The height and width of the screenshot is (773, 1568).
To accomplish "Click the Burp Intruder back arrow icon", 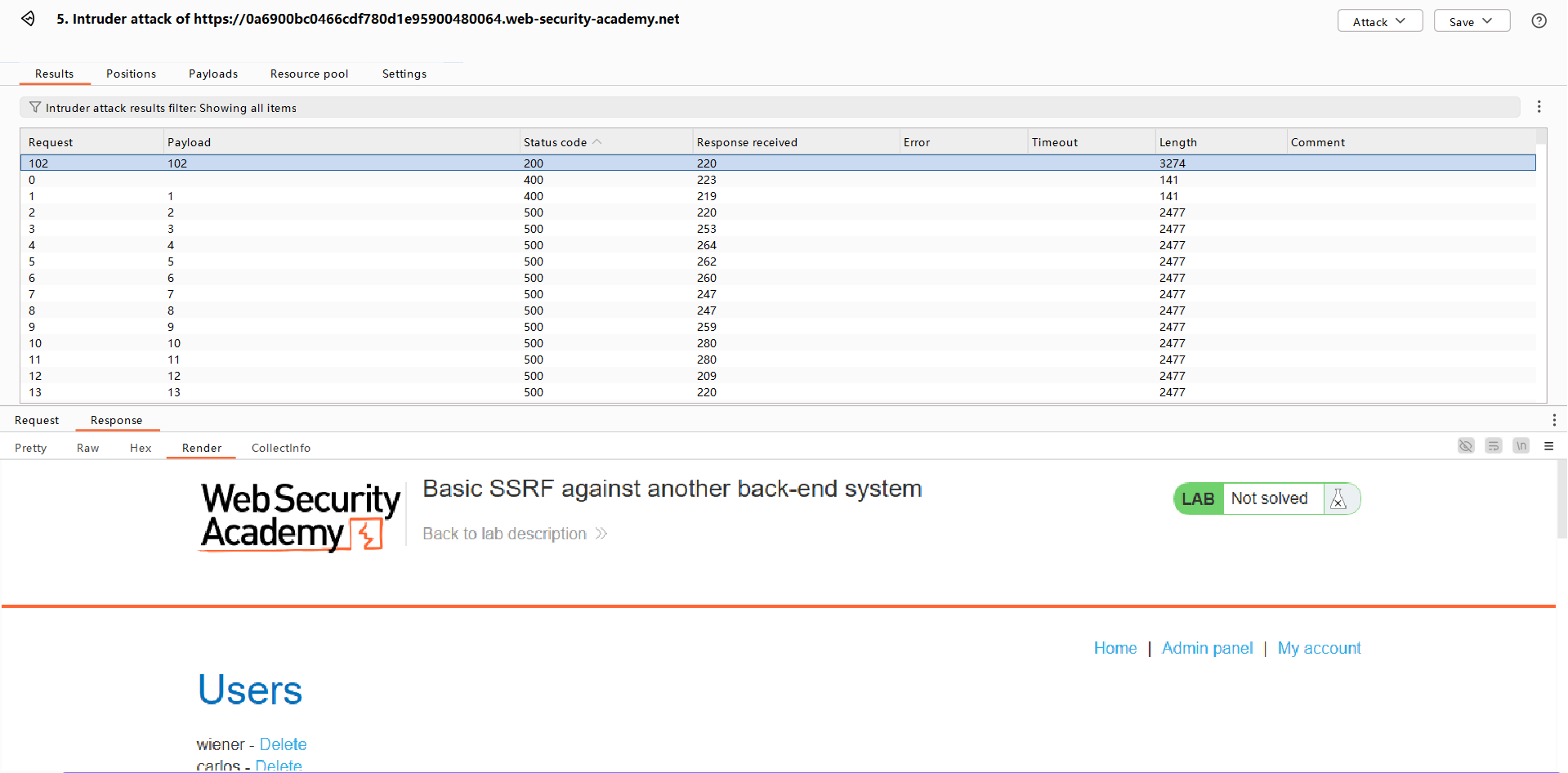I will (x=29, y=19).
